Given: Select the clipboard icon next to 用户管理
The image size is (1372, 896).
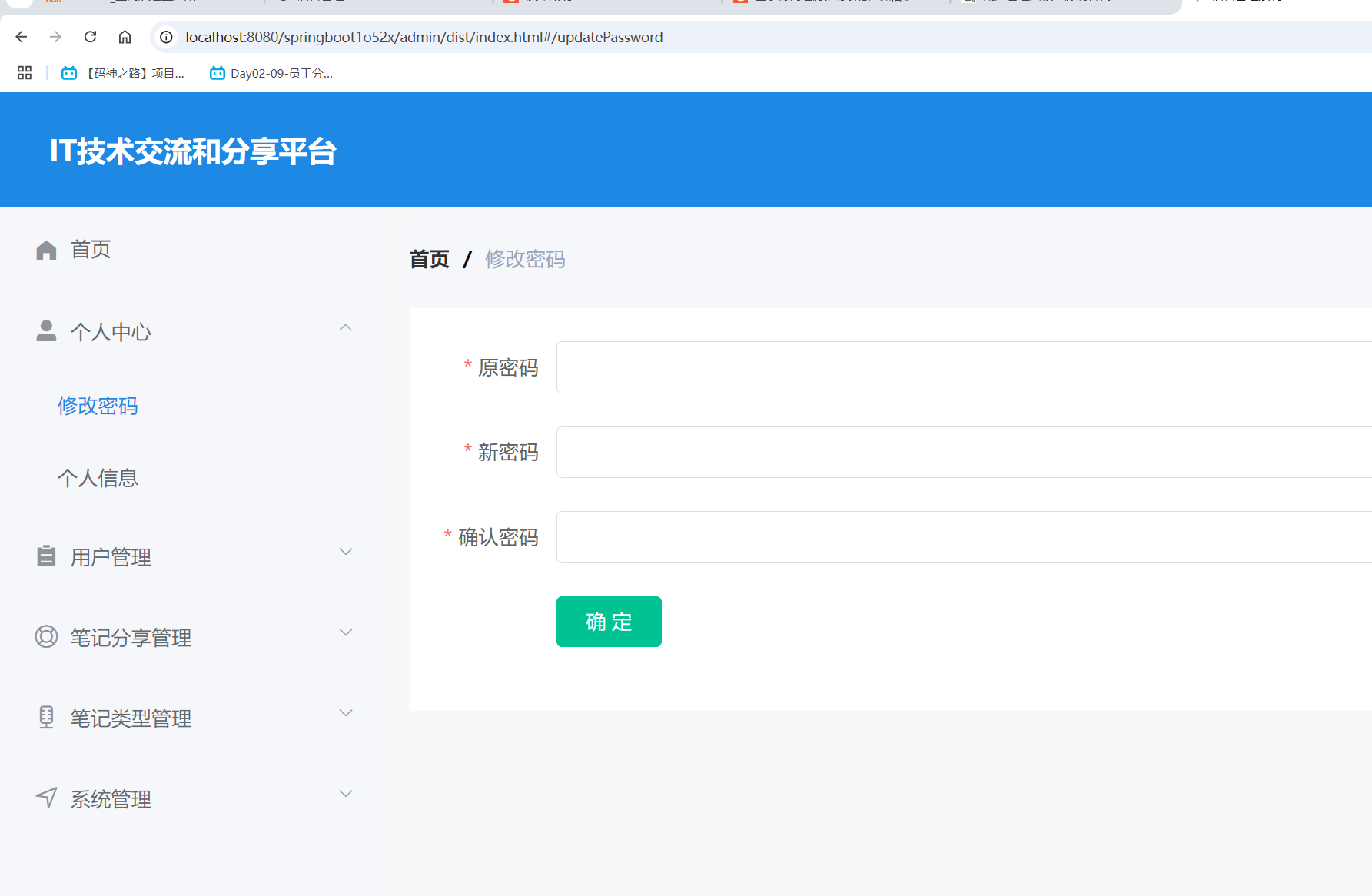Looking at the screenshot, I should click(46, 556).
